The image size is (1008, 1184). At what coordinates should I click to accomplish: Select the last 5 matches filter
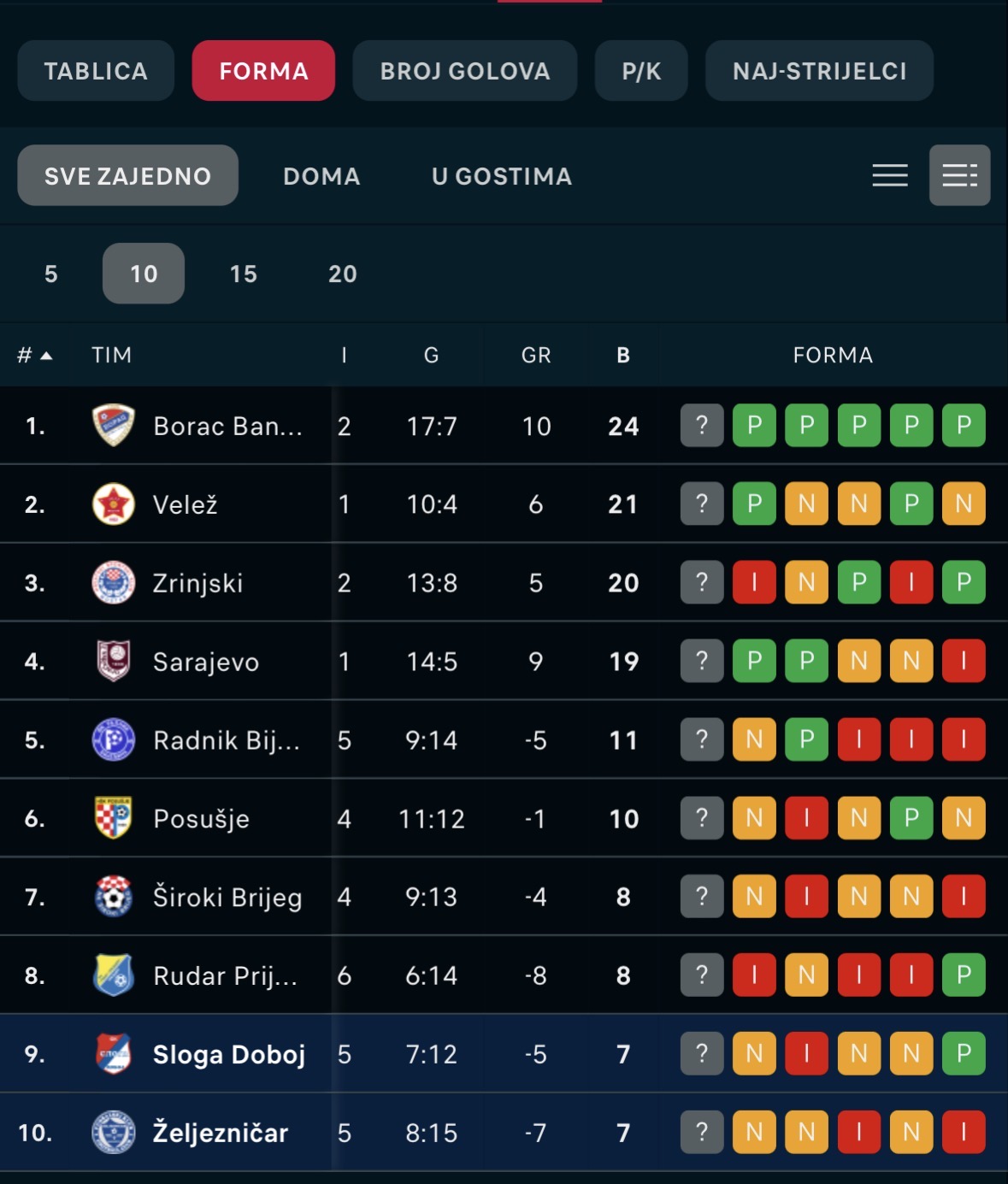(51, 274)
